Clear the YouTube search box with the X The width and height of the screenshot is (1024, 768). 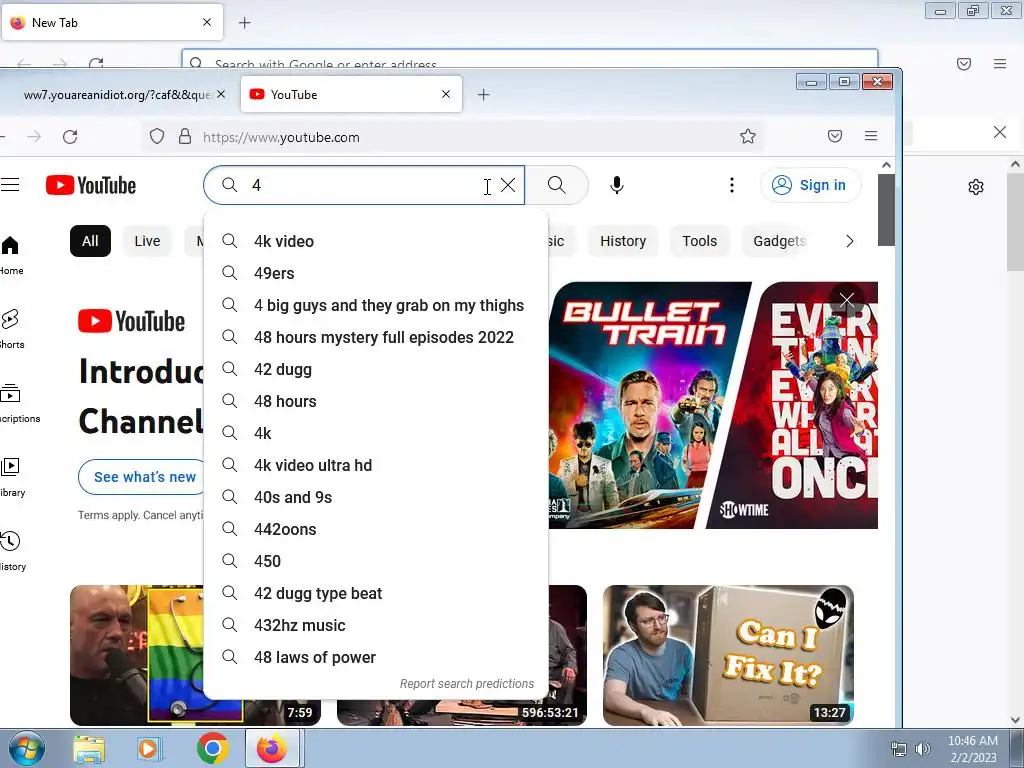pyautogui.click(x=508, y=185)
